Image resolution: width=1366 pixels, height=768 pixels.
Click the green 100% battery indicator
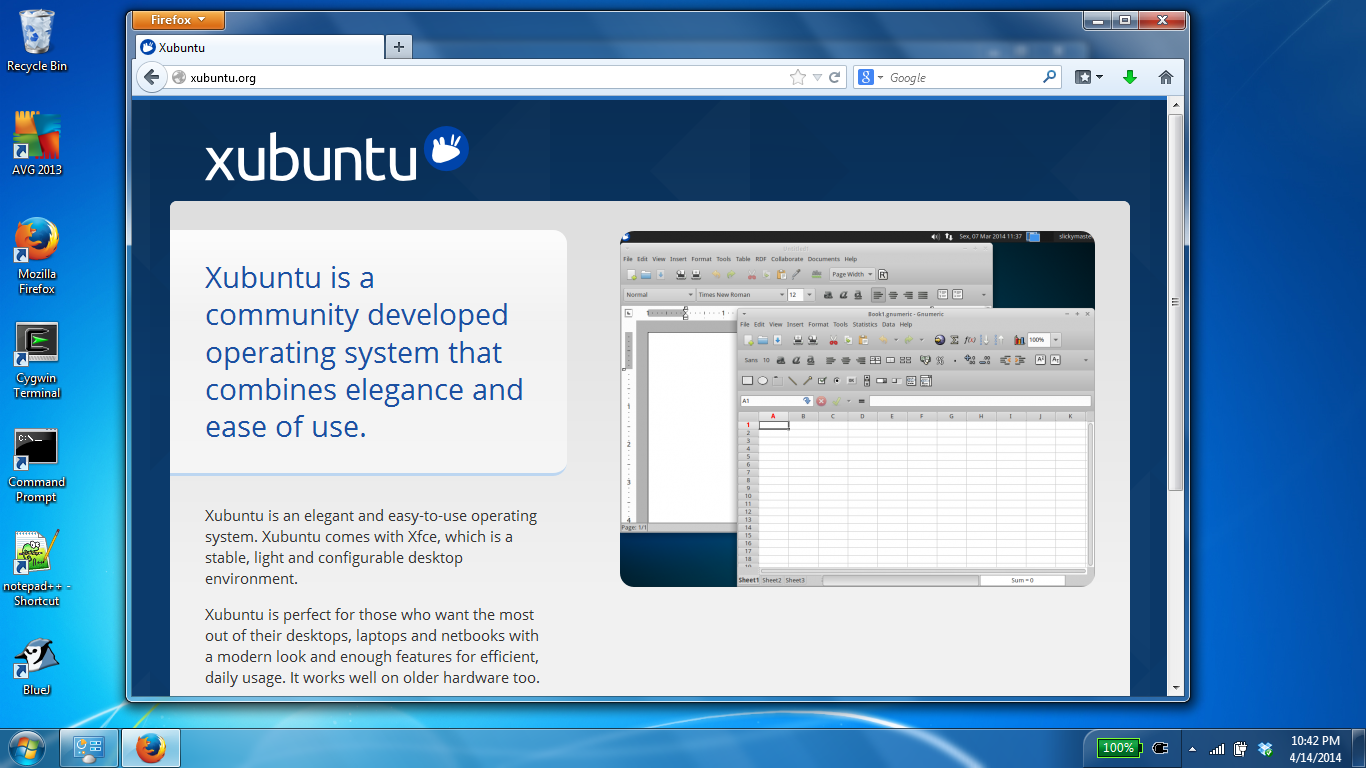[x=1117, y=748]
